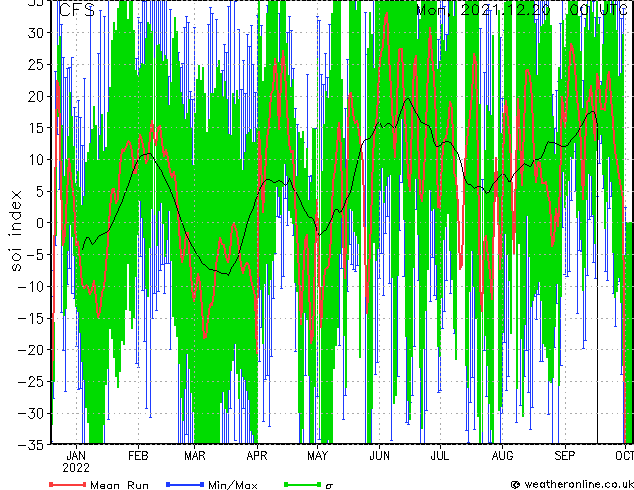Click y-axis value 15
Viewport: 634px width, 490px height.
(x=36, y=128)
